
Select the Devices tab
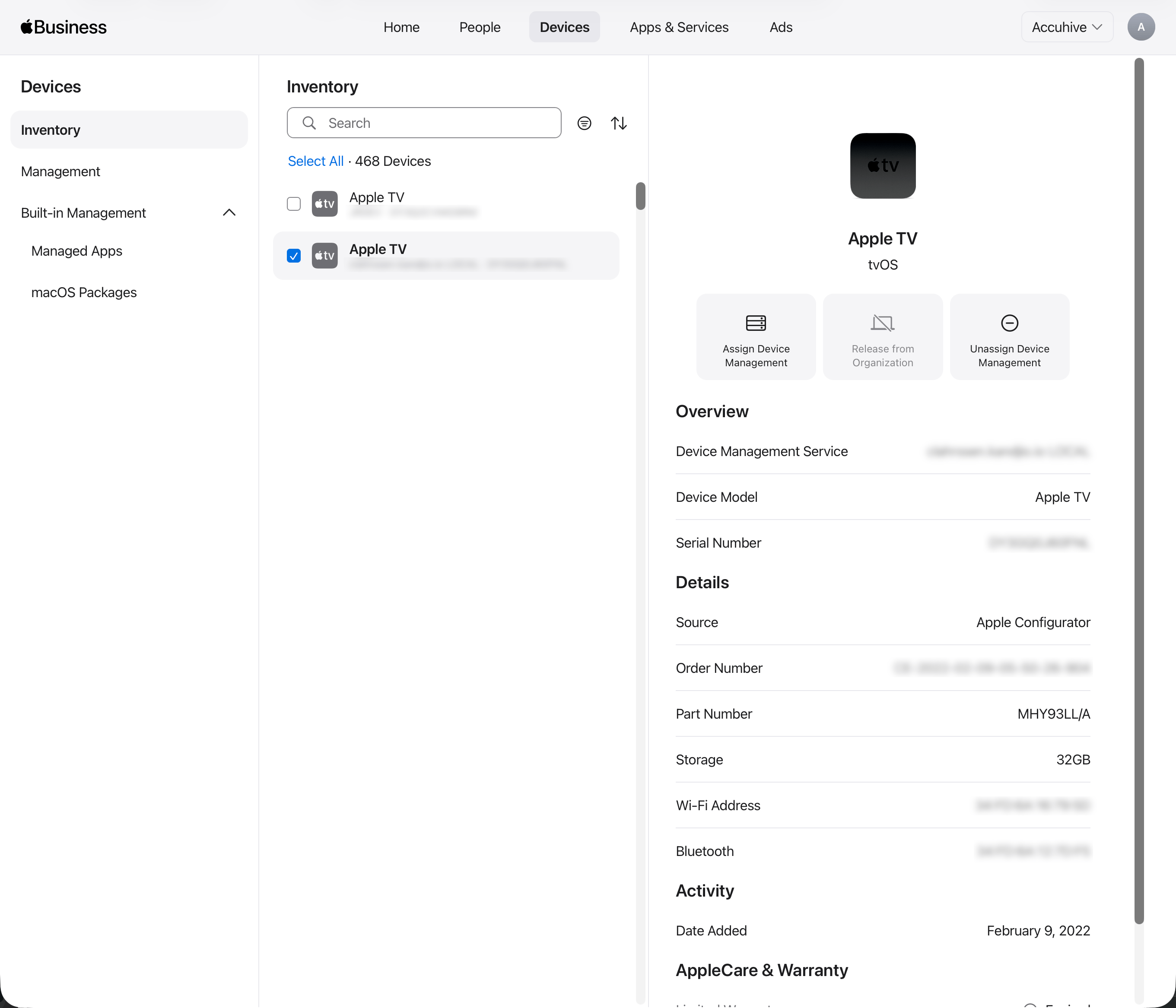564,27
